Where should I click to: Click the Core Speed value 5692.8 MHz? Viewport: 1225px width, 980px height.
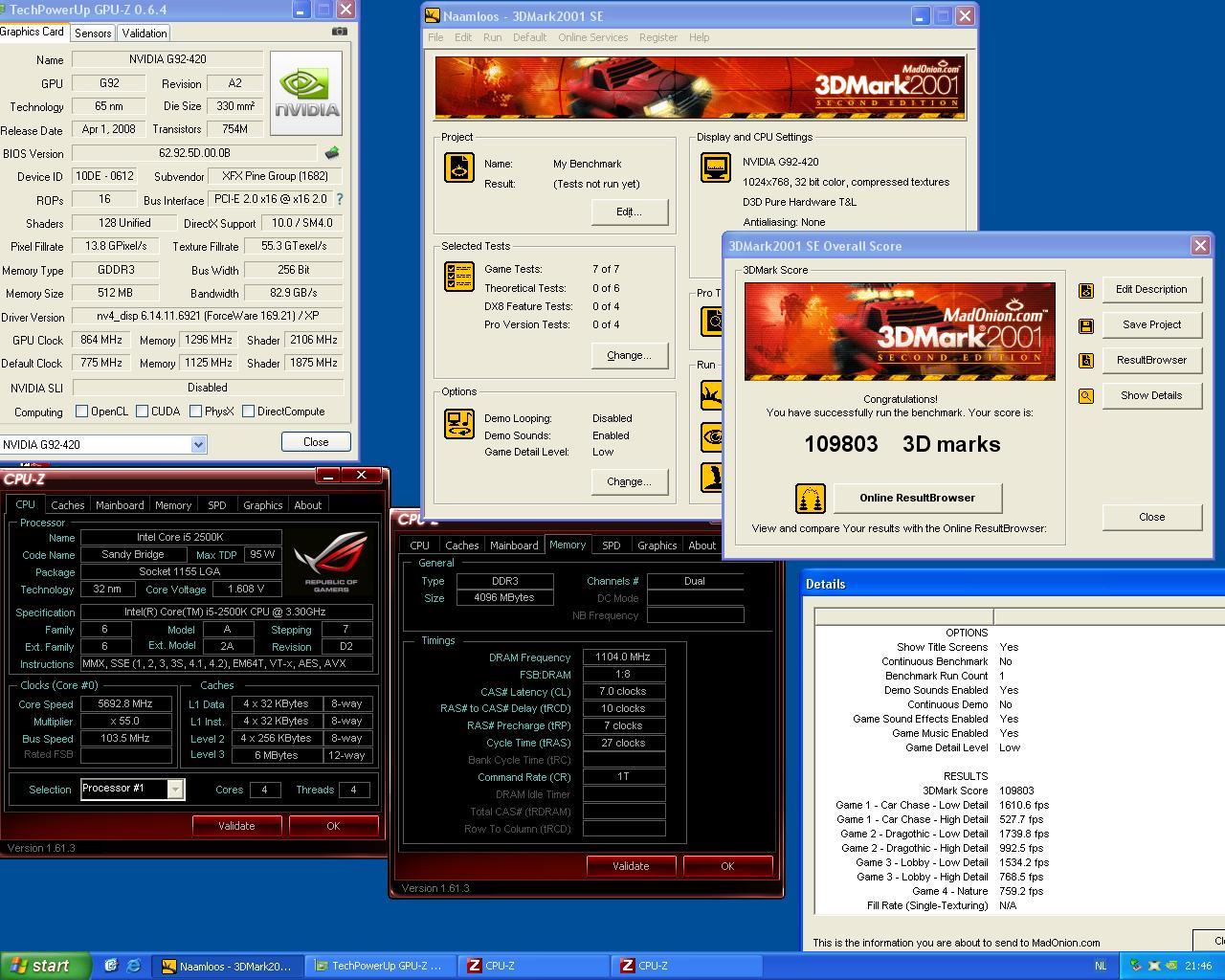coord(125,704)
